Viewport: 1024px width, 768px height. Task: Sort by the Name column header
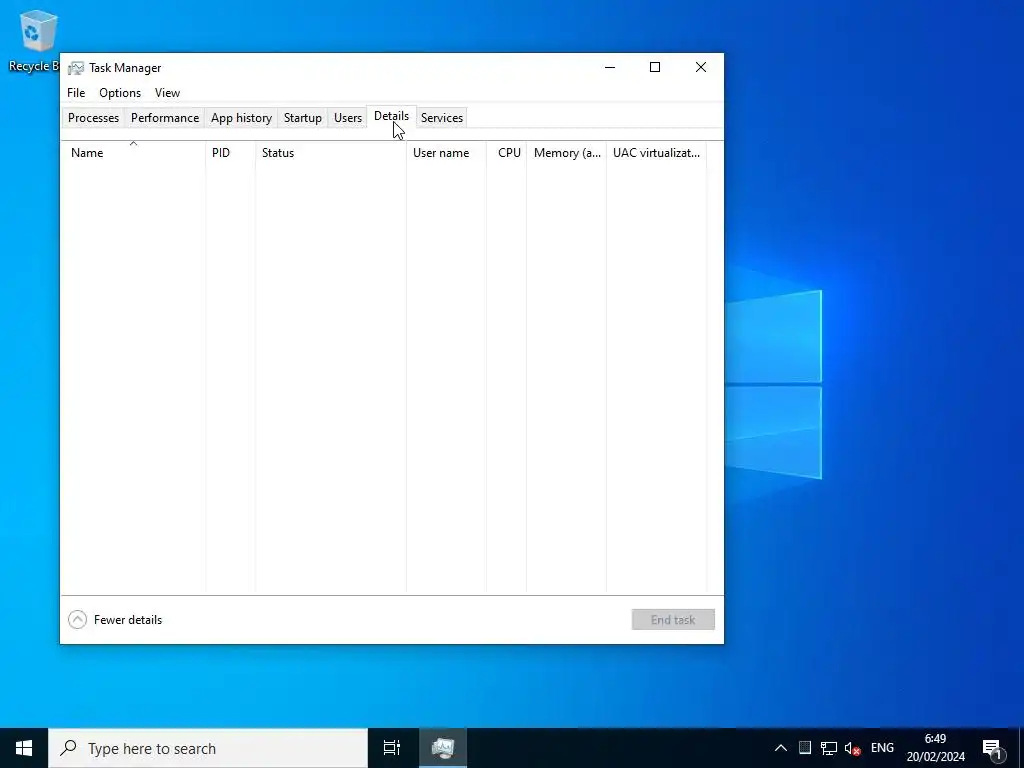pyautogui.click(x=133, y=153)
